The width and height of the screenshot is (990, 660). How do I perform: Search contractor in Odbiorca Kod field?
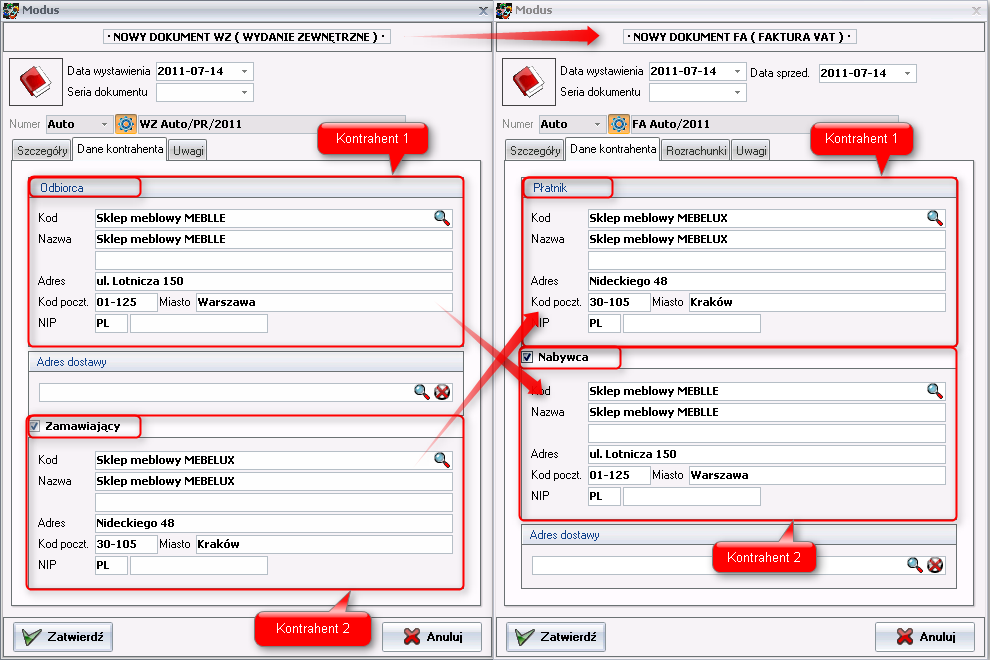click(442, 218)
